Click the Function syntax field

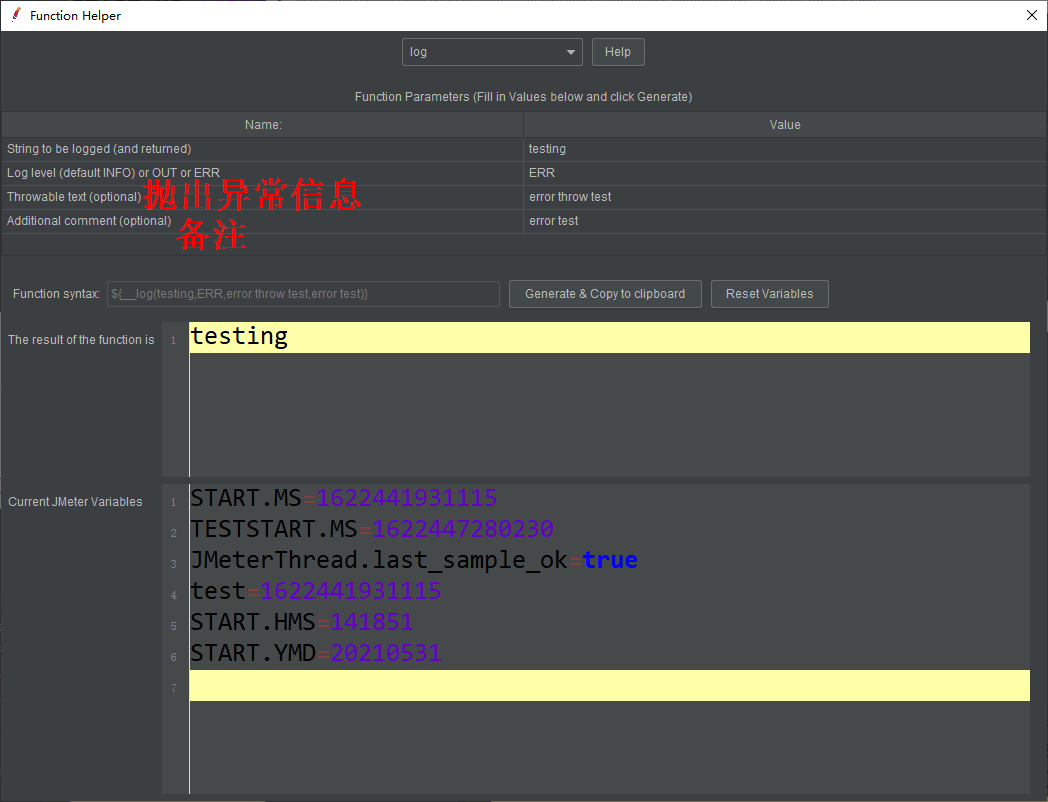pos(303,294)
